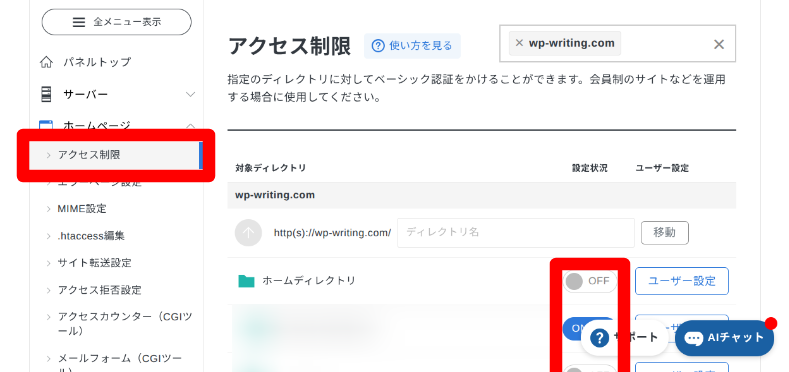The image size is (789, 372).
Task: Click the サーバー server icon
Action: 46,94
